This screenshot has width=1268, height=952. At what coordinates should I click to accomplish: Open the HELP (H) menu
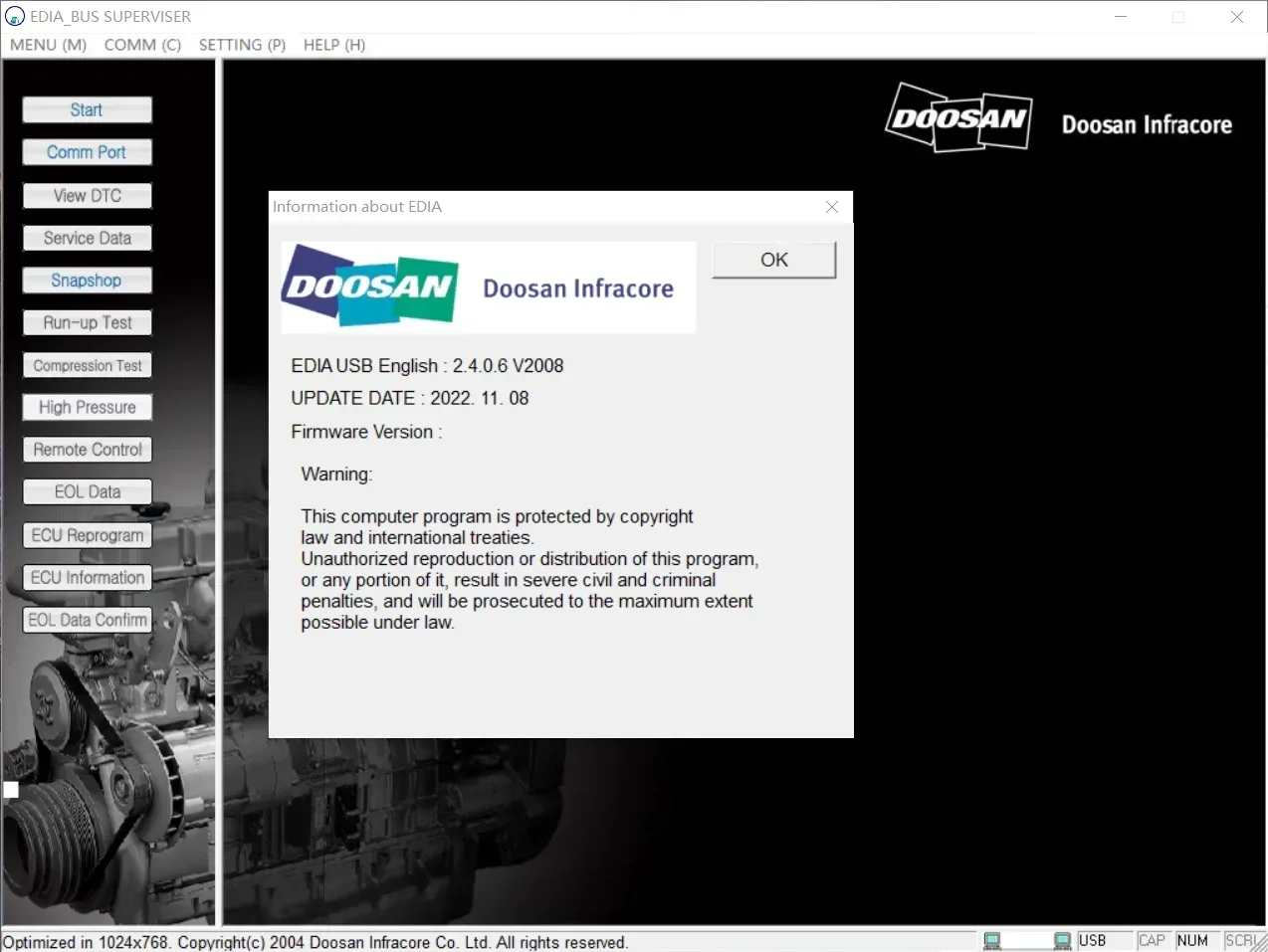pyautogui.click(x=333, y=45)
